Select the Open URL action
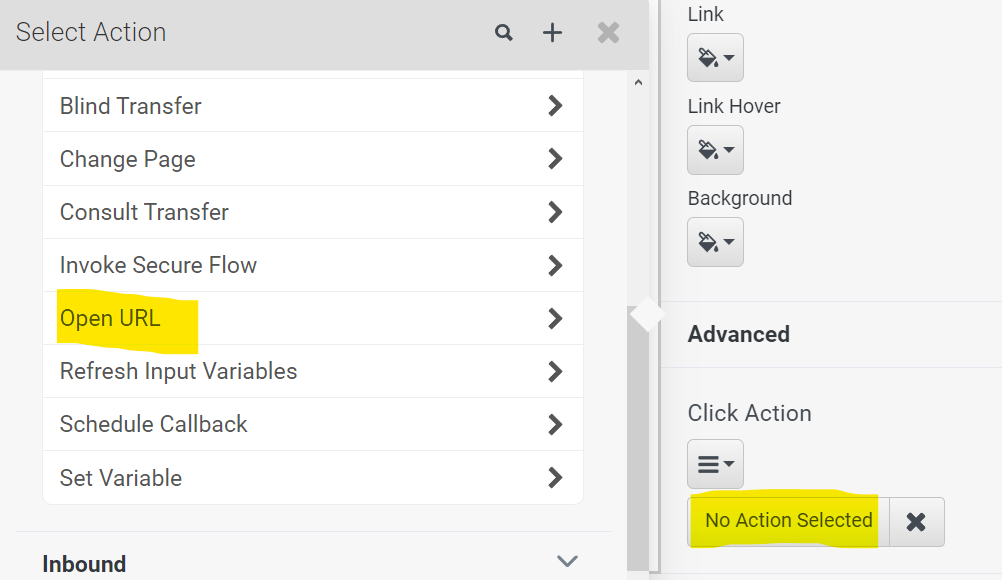 (x=110, y=318)
